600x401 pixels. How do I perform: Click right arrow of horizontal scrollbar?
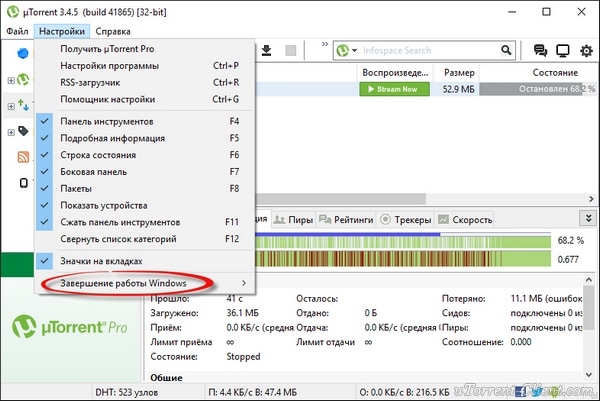pos(592,199)
